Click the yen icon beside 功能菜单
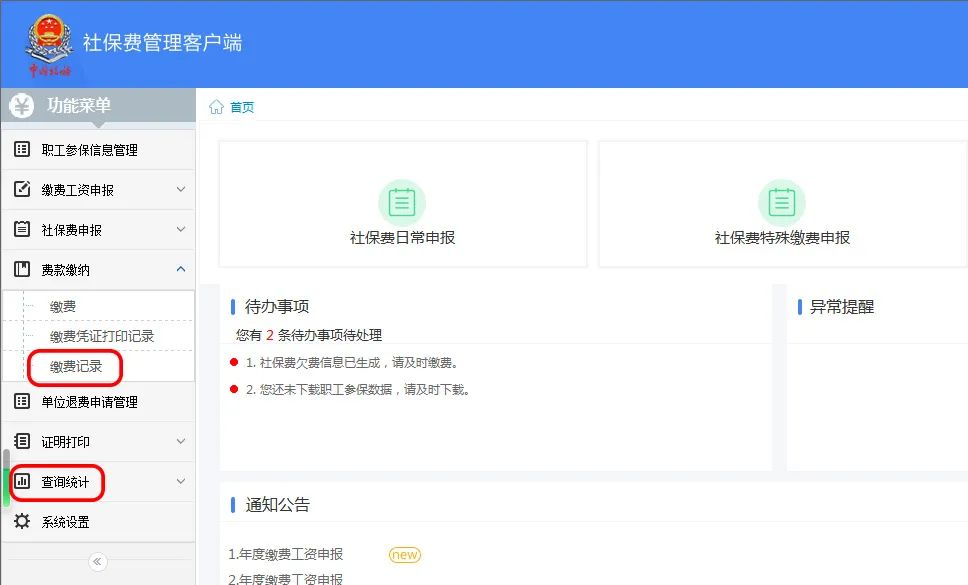This screenshot has width=968, height=585. 22,106
